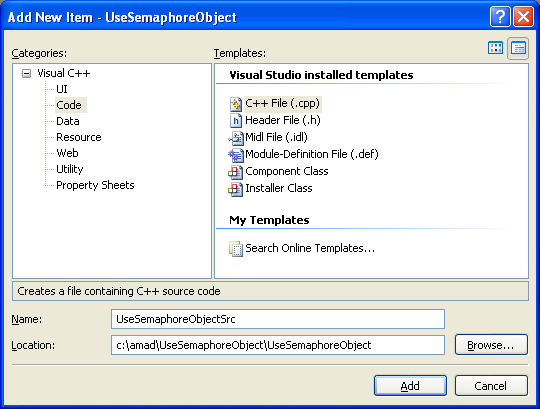This screenshot has height=409, width=540.
Task: Choose the Installer Class template label
Action: 279,188
